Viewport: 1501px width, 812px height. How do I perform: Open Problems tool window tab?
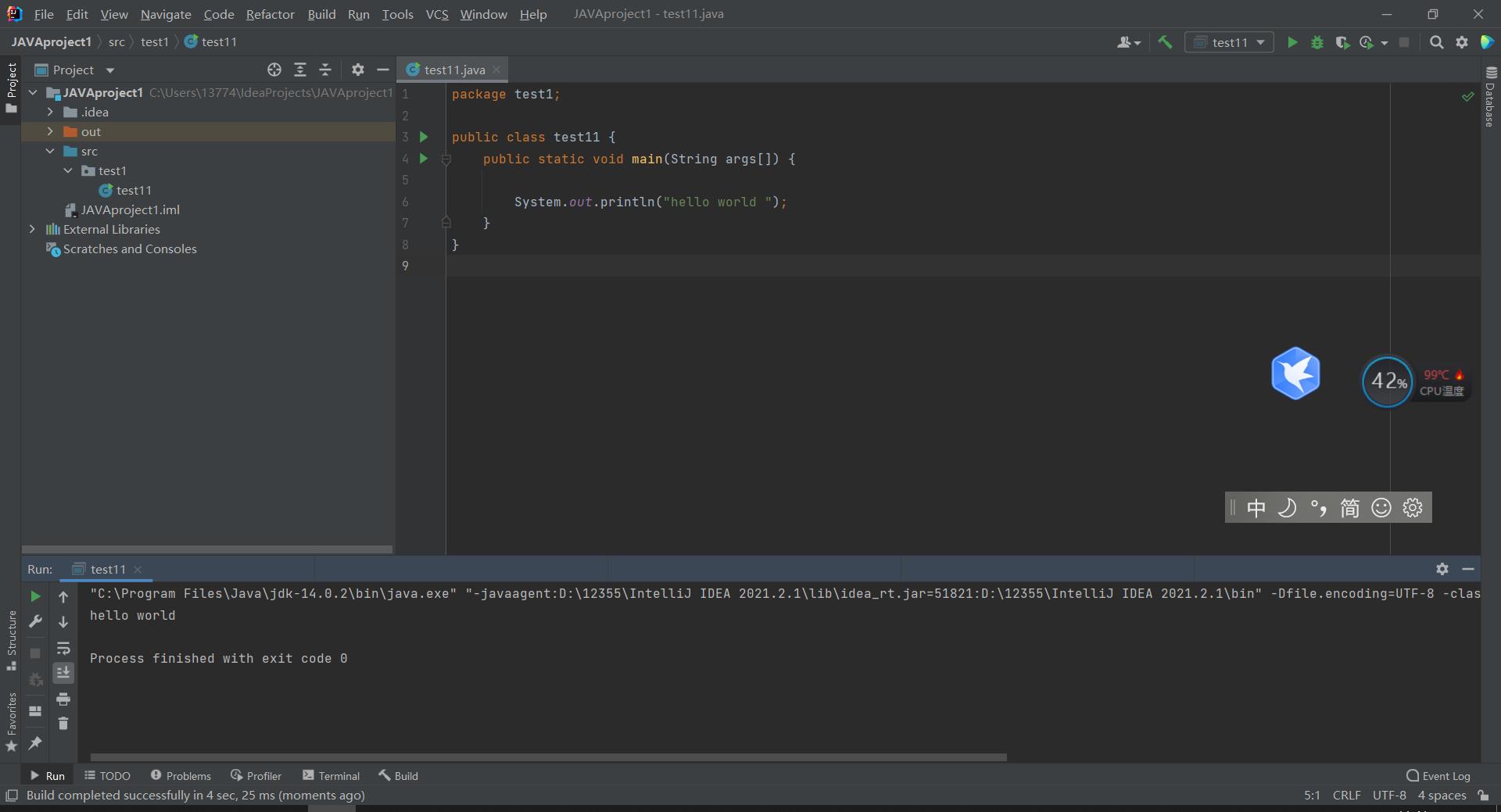(x=181, y=775)
